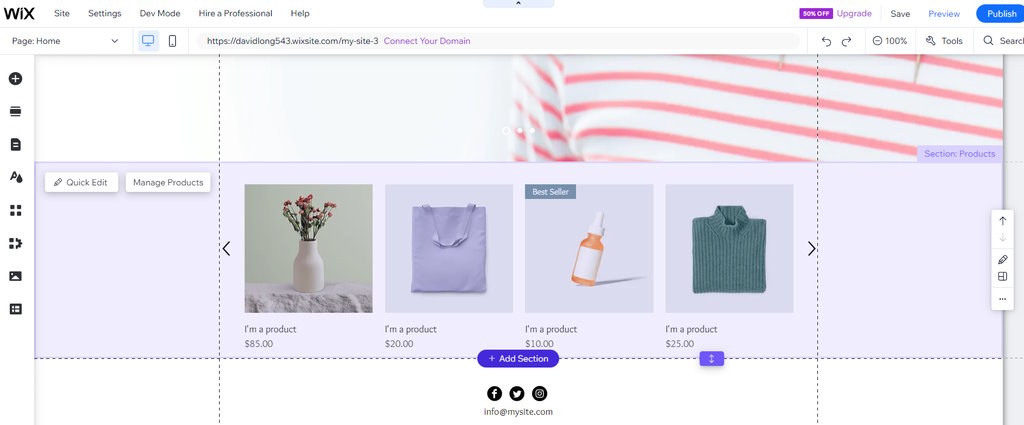Click the Save button
The image size is (1024, 425).
[x=900, y=14]
